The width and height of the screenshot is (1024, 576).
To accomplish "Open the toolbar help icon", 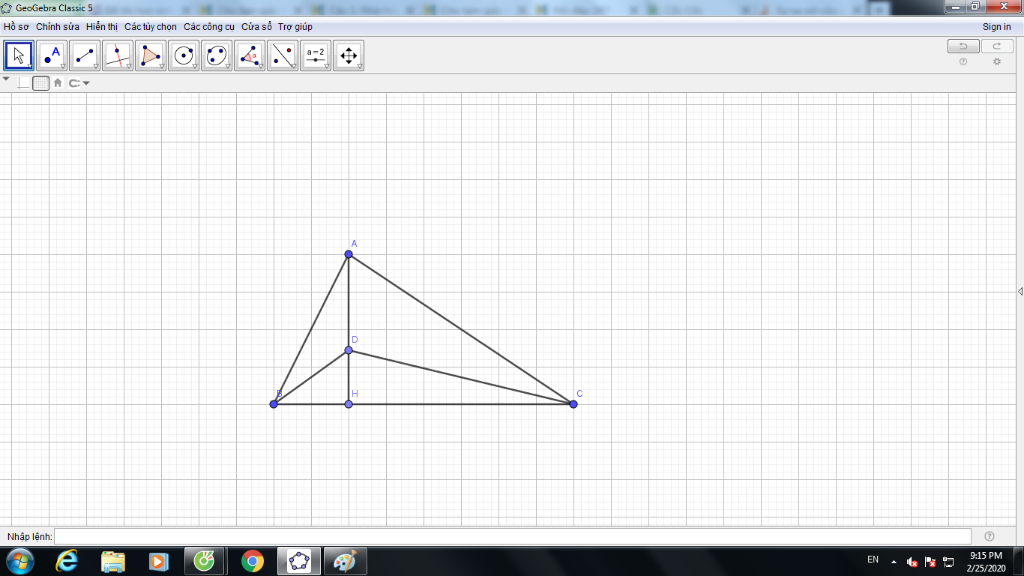I will (x=963, y=62).
